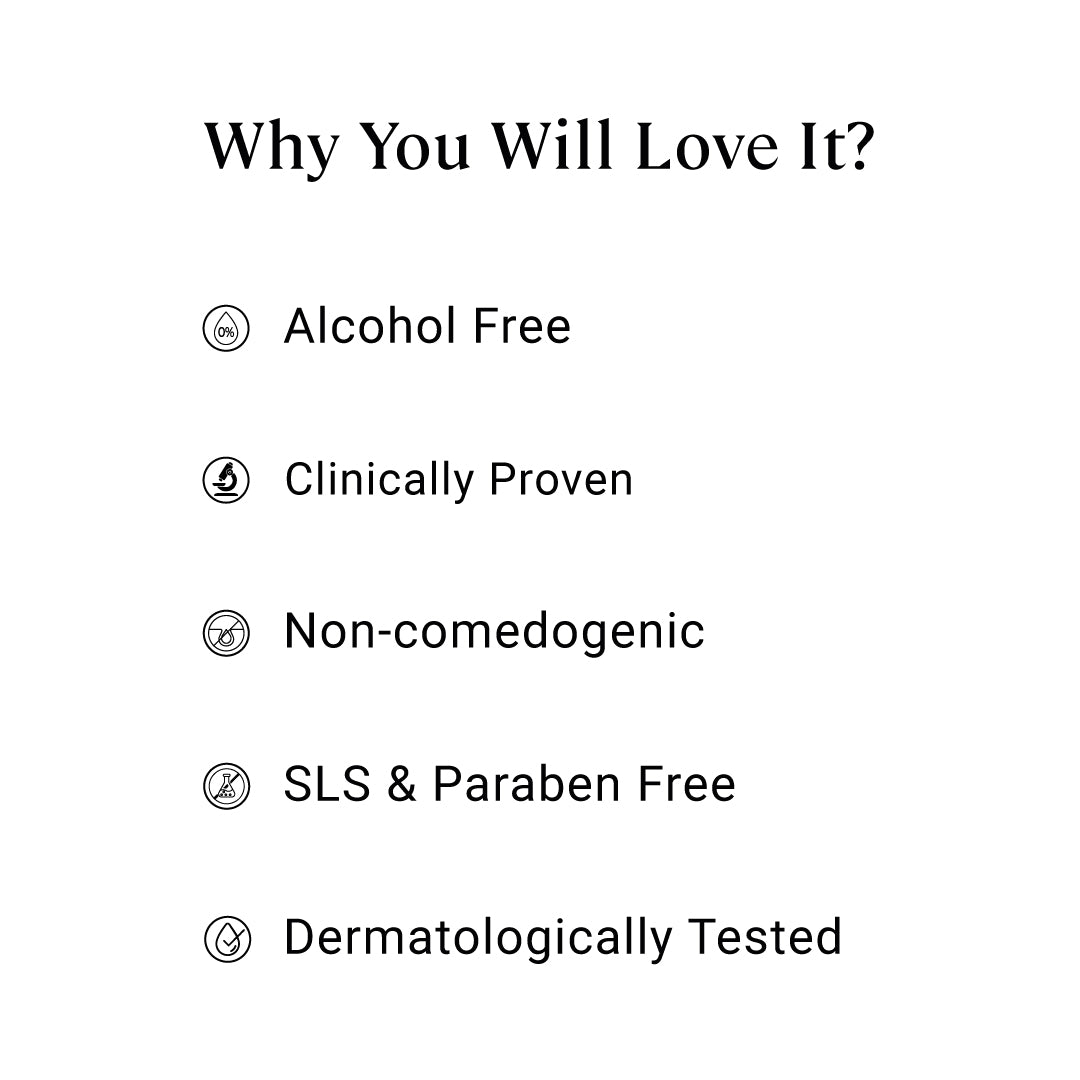
Task: Click the 0% droplet Alcohol Free icon
Action: click(226, 328)
